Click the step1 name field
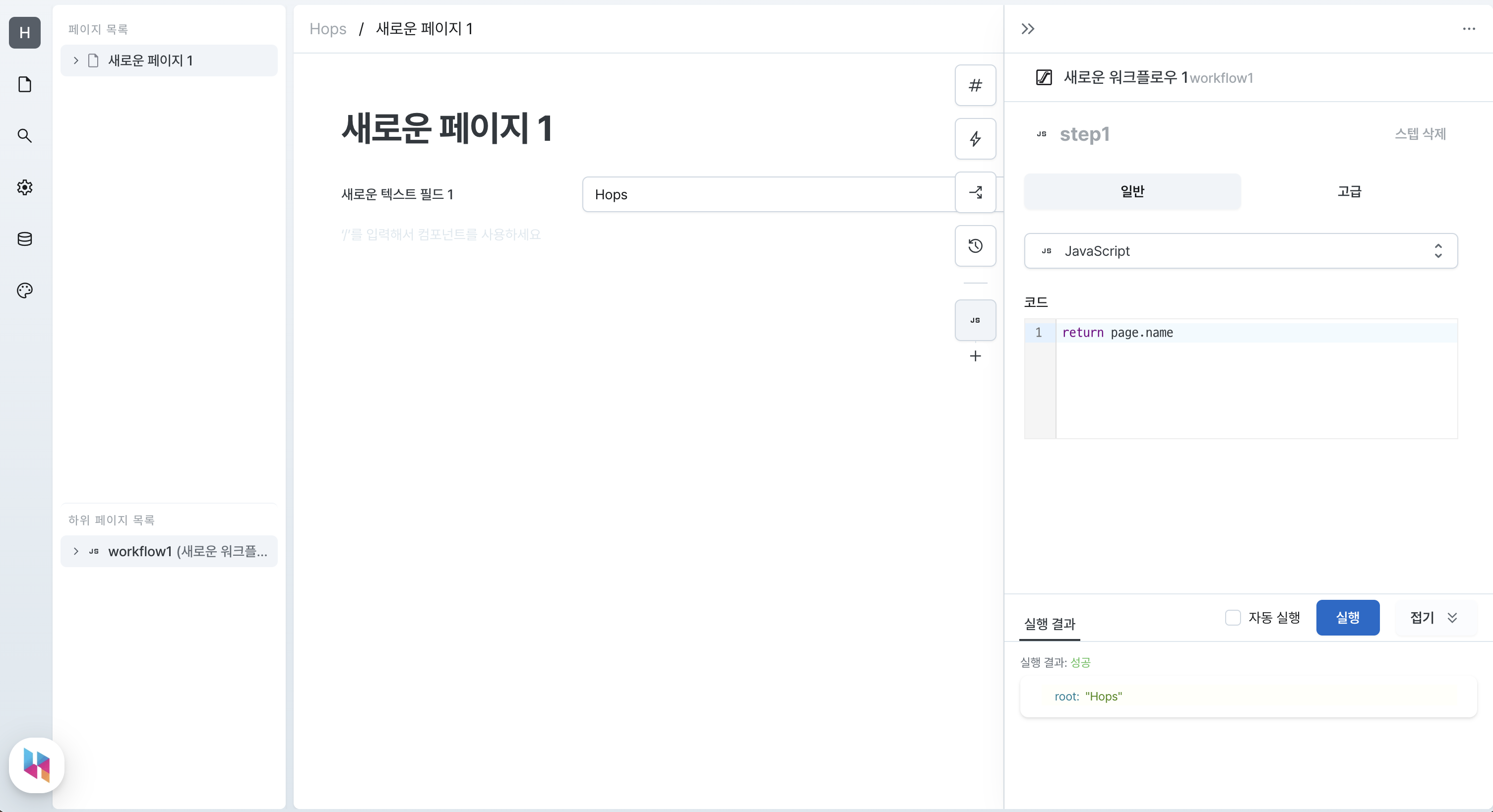Image resolution: width=1493 pixels, height=812 pixels. [x=1085, y=134]
